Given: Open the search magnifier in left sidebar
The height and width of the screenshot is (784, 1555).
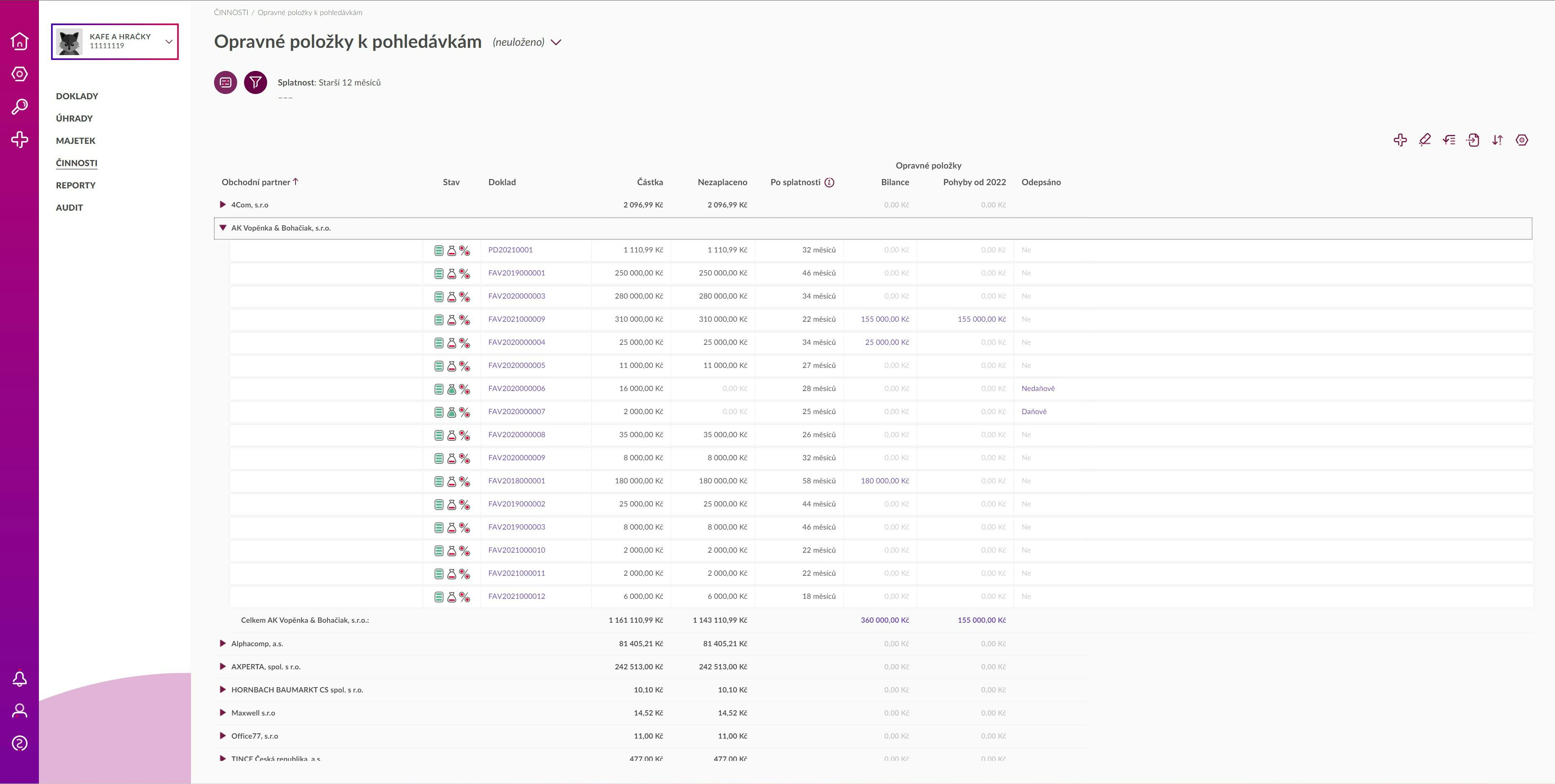Looking at the screenshot, I should pos(19,107).
